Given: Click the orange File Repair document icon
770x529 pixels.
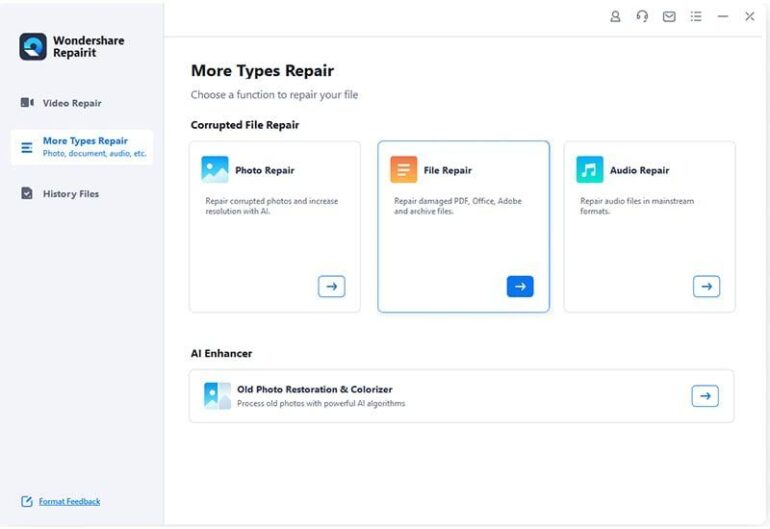Looking at the screenshot, I should click(x=404, y=169).
